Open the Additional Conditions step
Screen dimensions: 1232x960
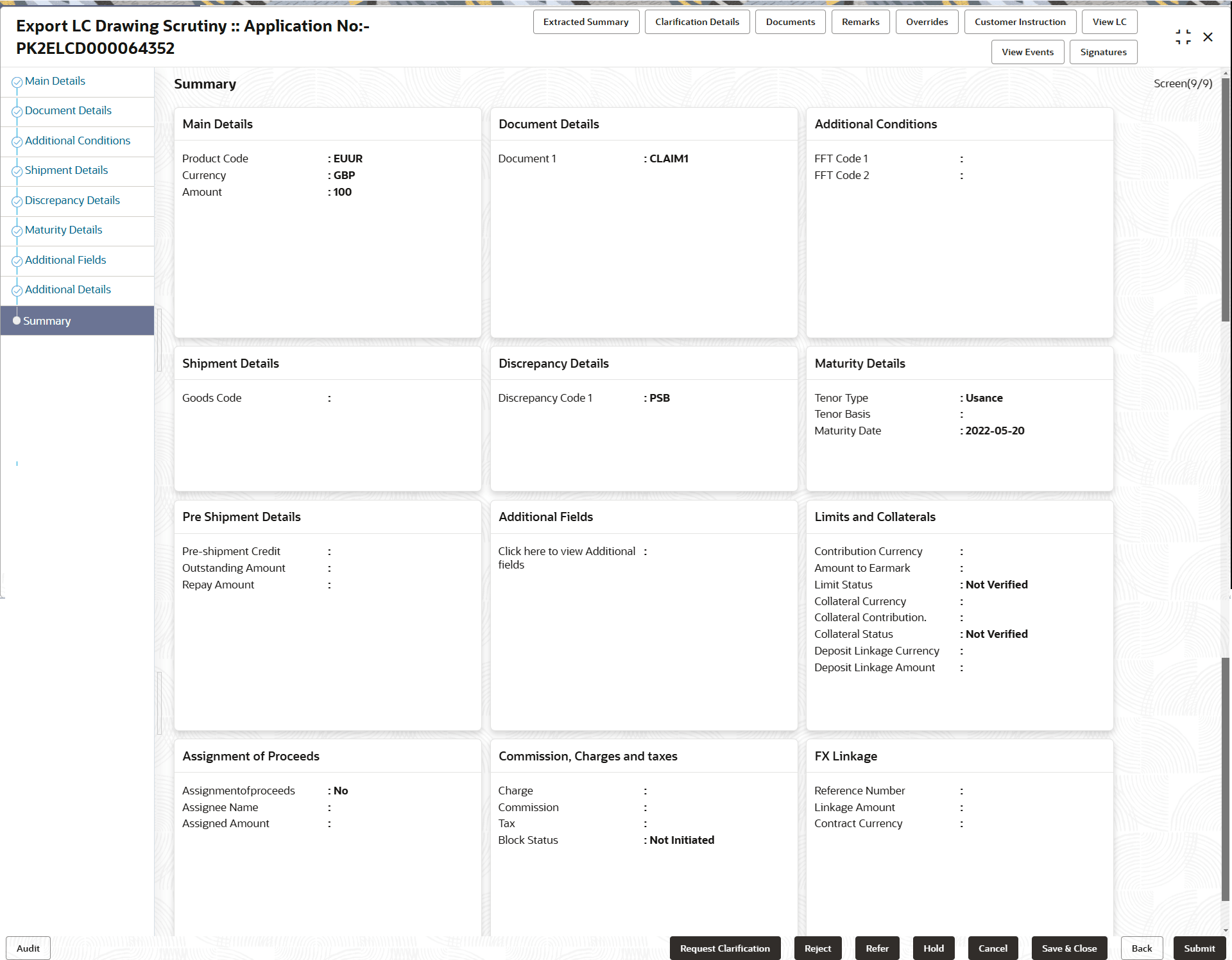point(77,141)
